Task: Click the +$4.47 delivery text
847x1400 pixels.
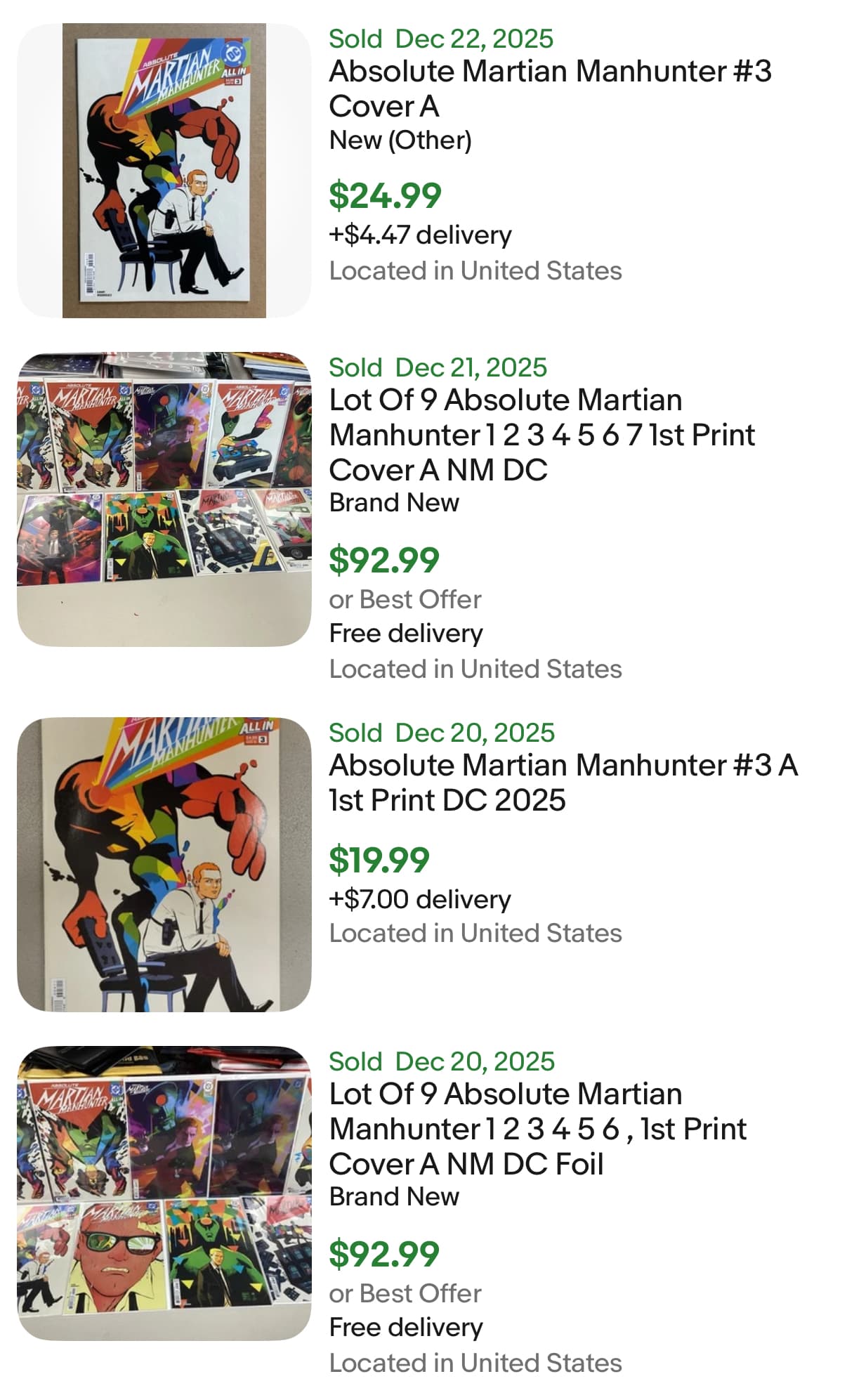Action: click(x=420, y=235)
